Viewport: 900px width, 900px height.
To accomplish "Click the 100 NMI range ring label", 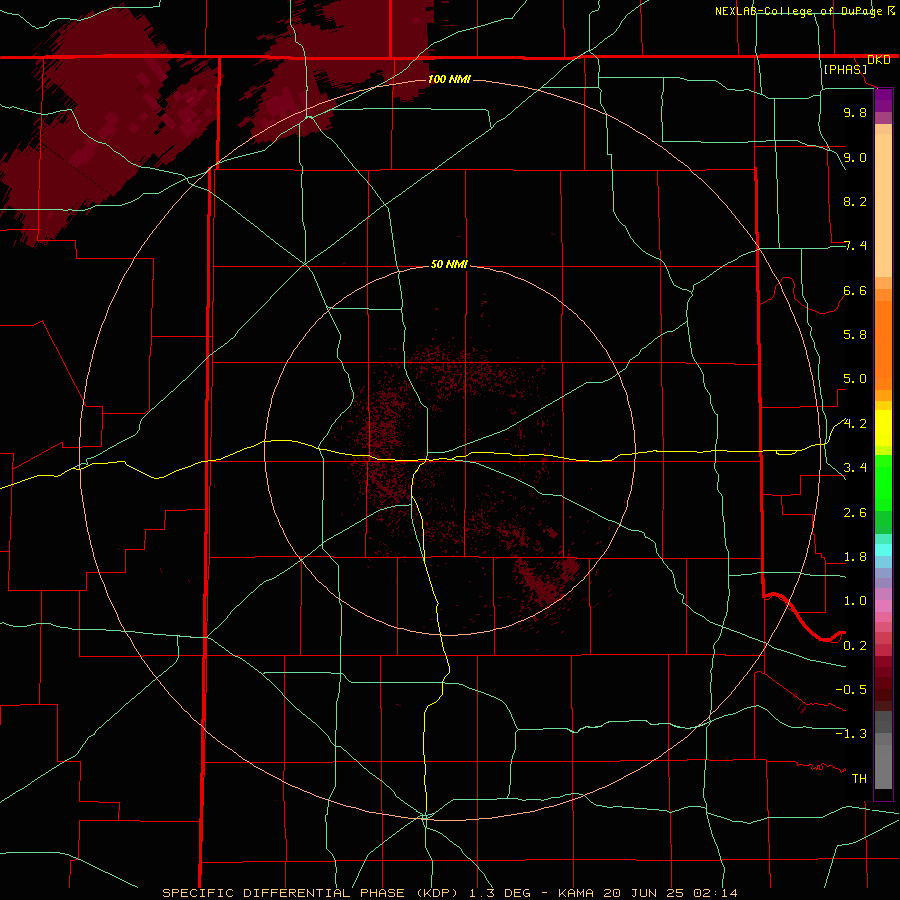I will (x=449, y=79).
